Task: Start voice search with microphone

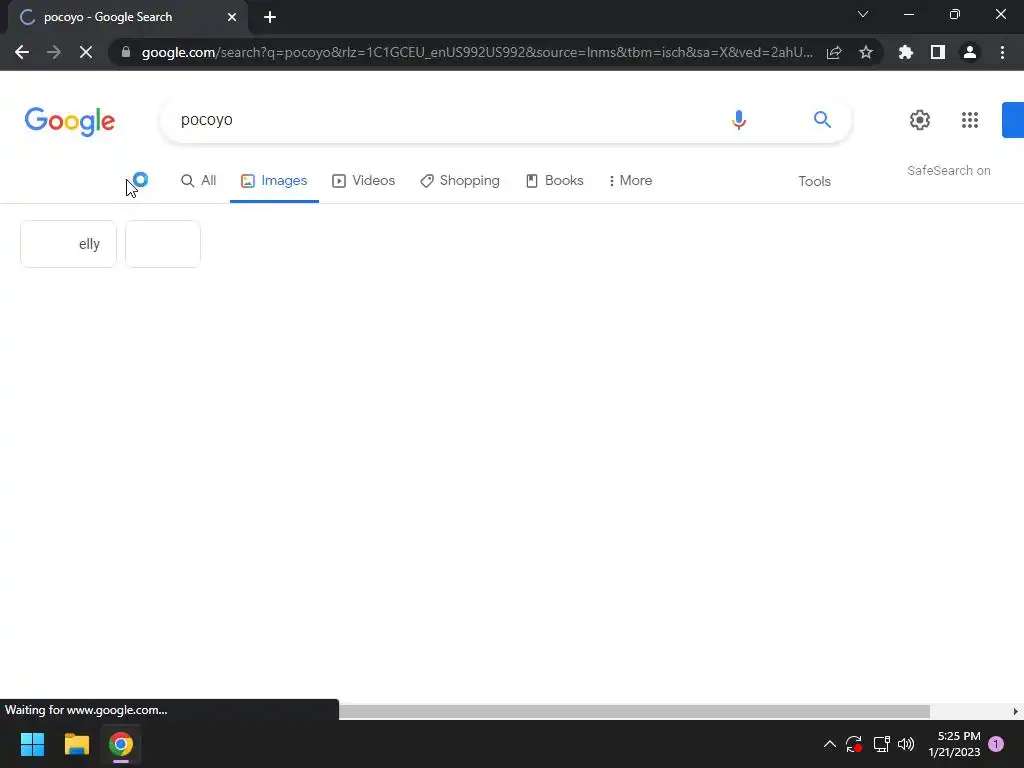Action: 739,120
